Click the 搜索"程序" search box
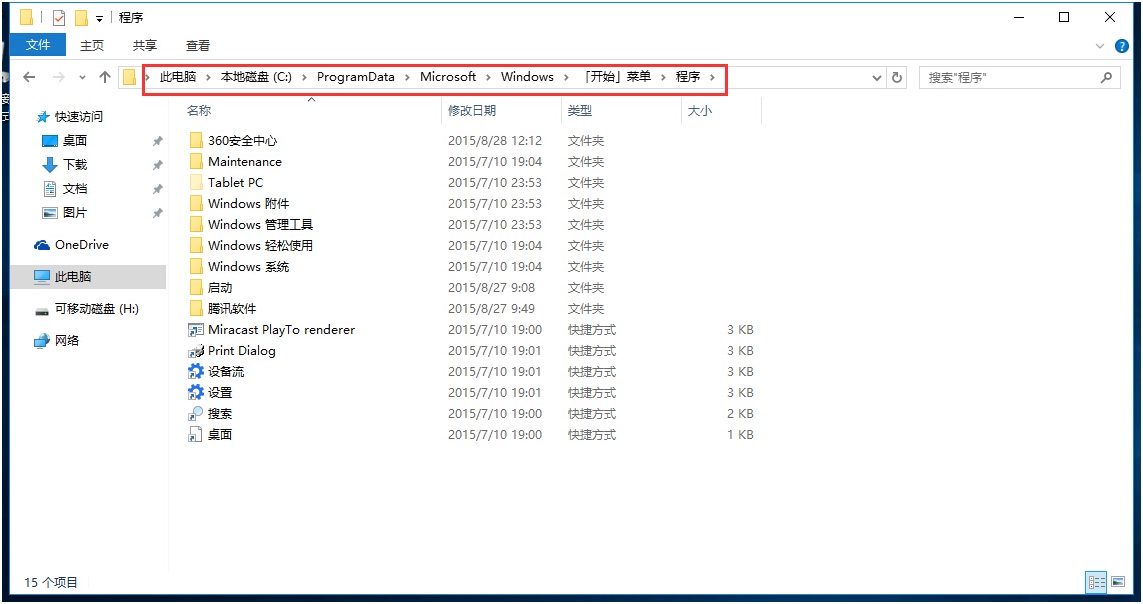Screen dimensions: 1143x604 tap(1010, 77)
